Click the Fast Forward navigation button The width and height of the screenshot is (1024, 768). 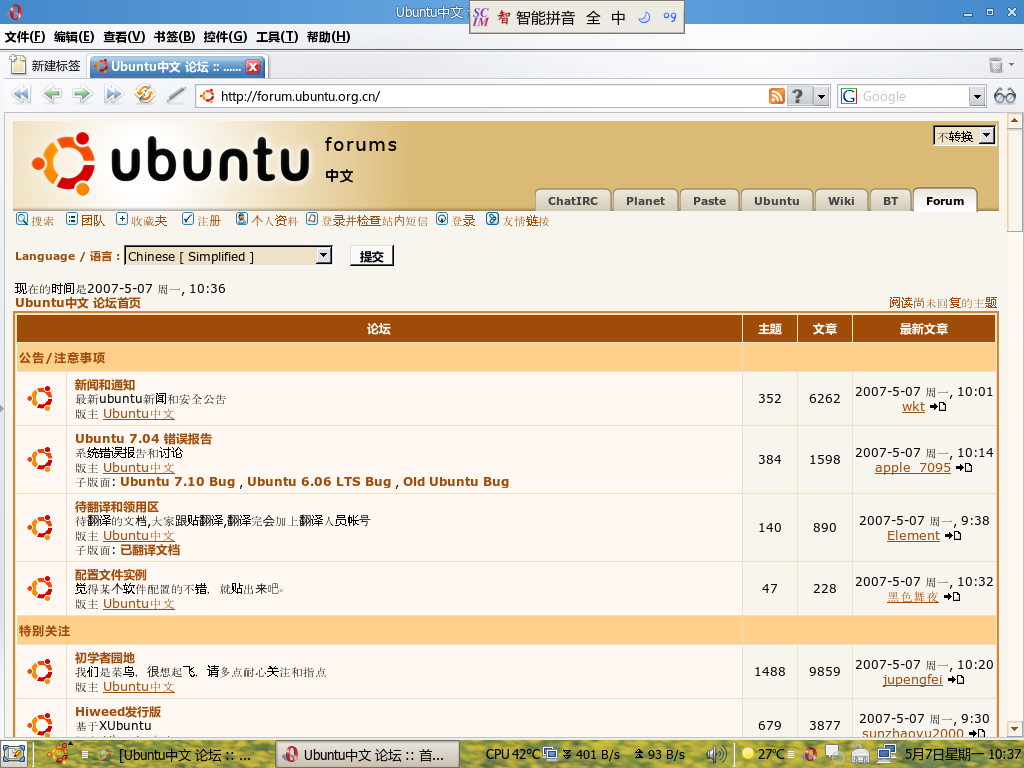pyautogui.click(x=113, y=95)
